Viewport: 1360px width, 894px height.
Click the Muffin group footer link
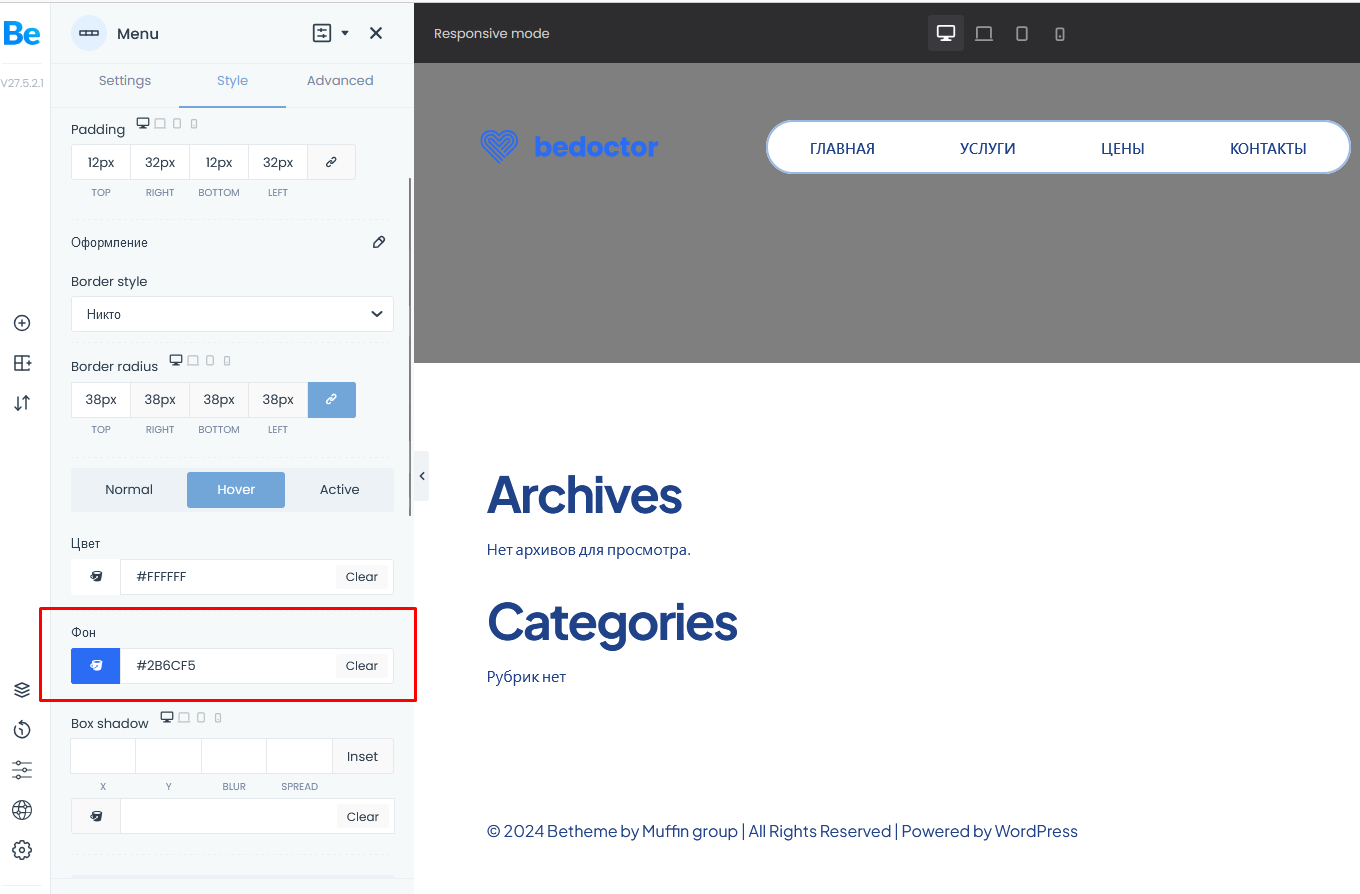tap(690, 831)
